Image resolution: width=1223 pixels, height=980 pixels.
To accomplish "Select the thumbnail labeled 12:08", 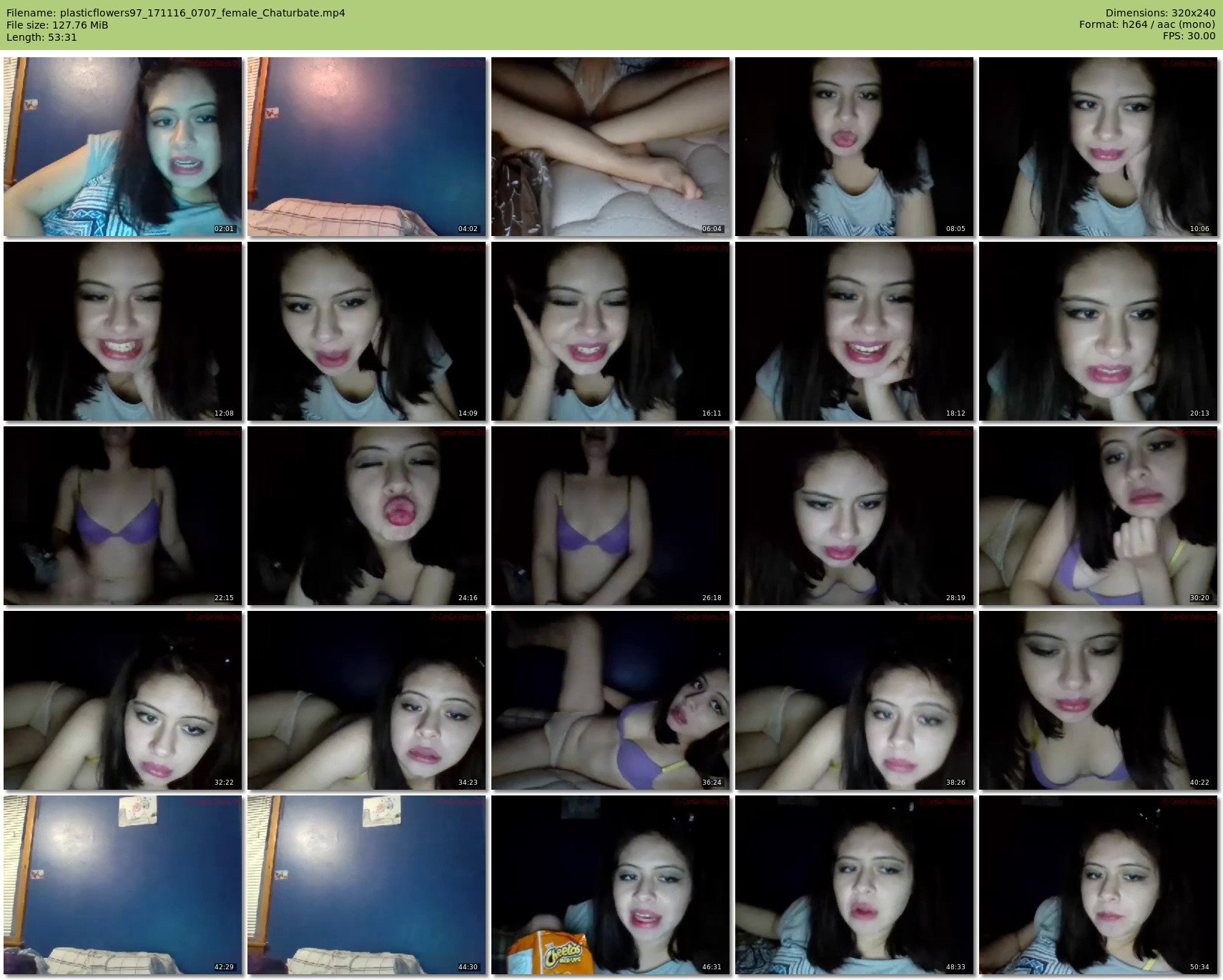I will (x=122, y=331).
